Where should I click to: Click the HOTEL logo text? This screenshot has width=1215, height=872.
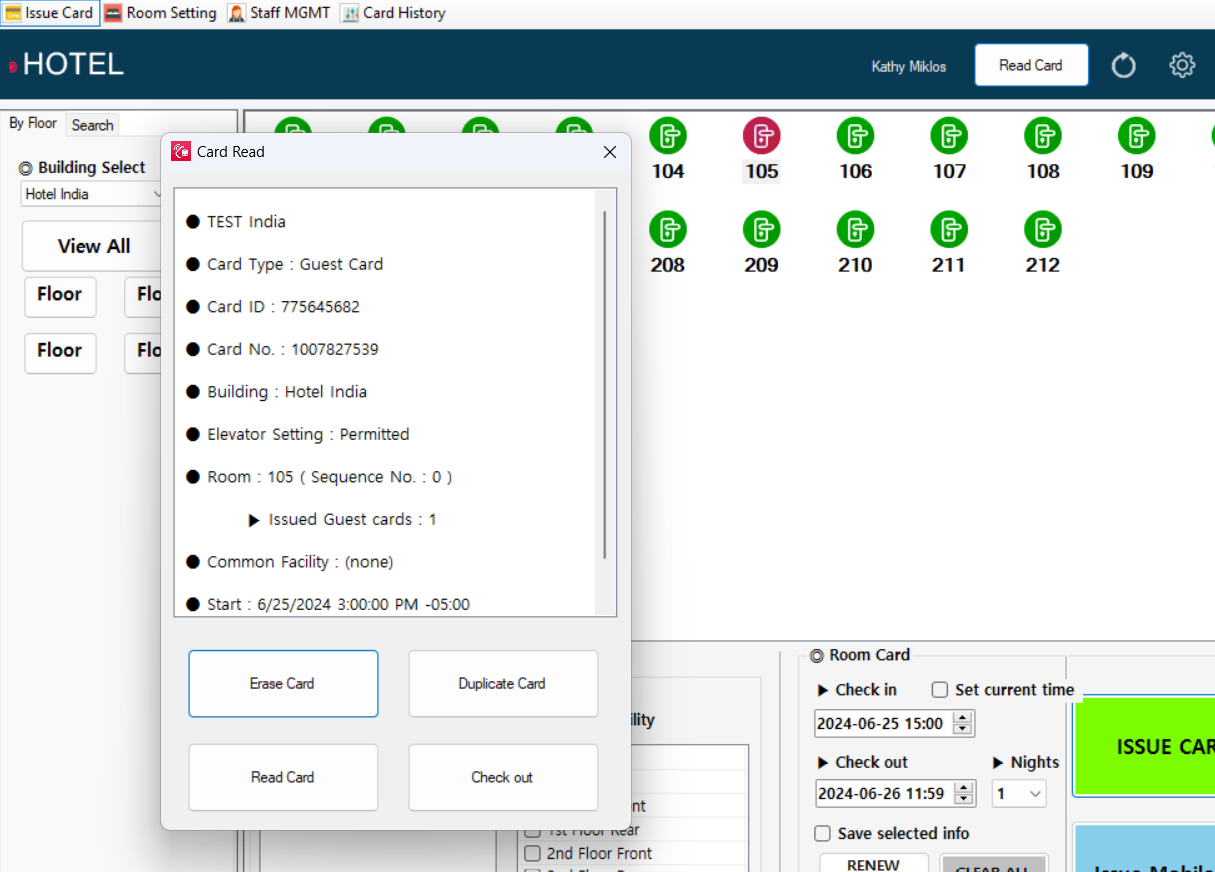[x=73, y=64]
